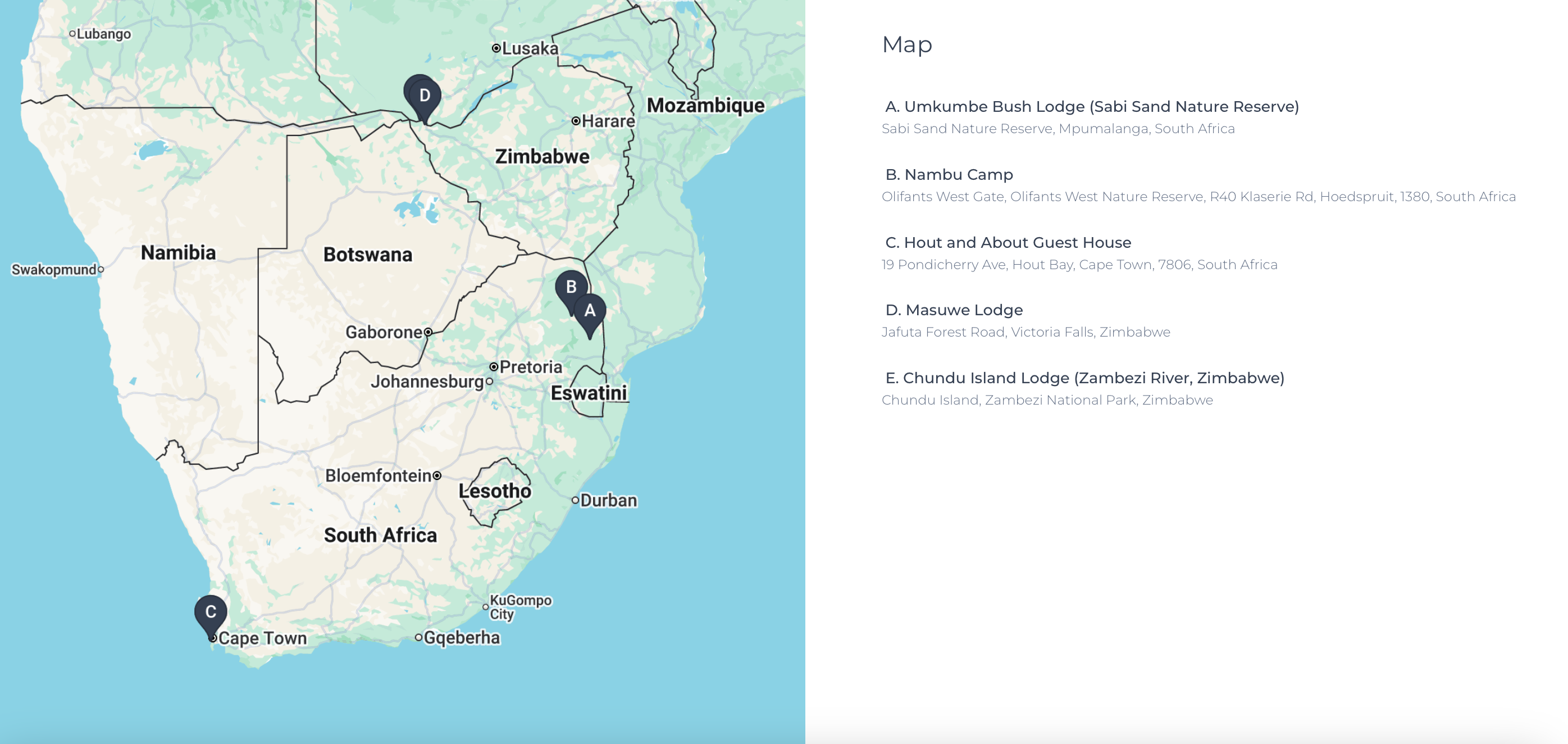Click the Pretoria city label
Viewport: 1568px width, 744px height.
(531, 367)
